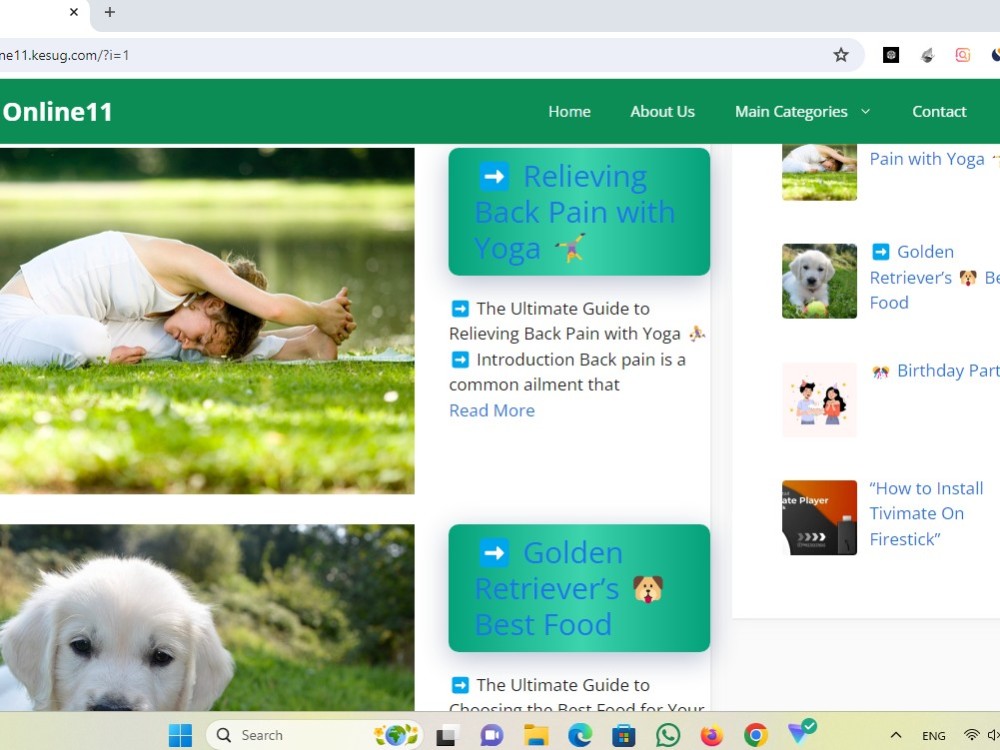This screenshot has width=1000, height=750.
Task: Open the purple video chat app in taskbar
Action: (x=491, y=735)
